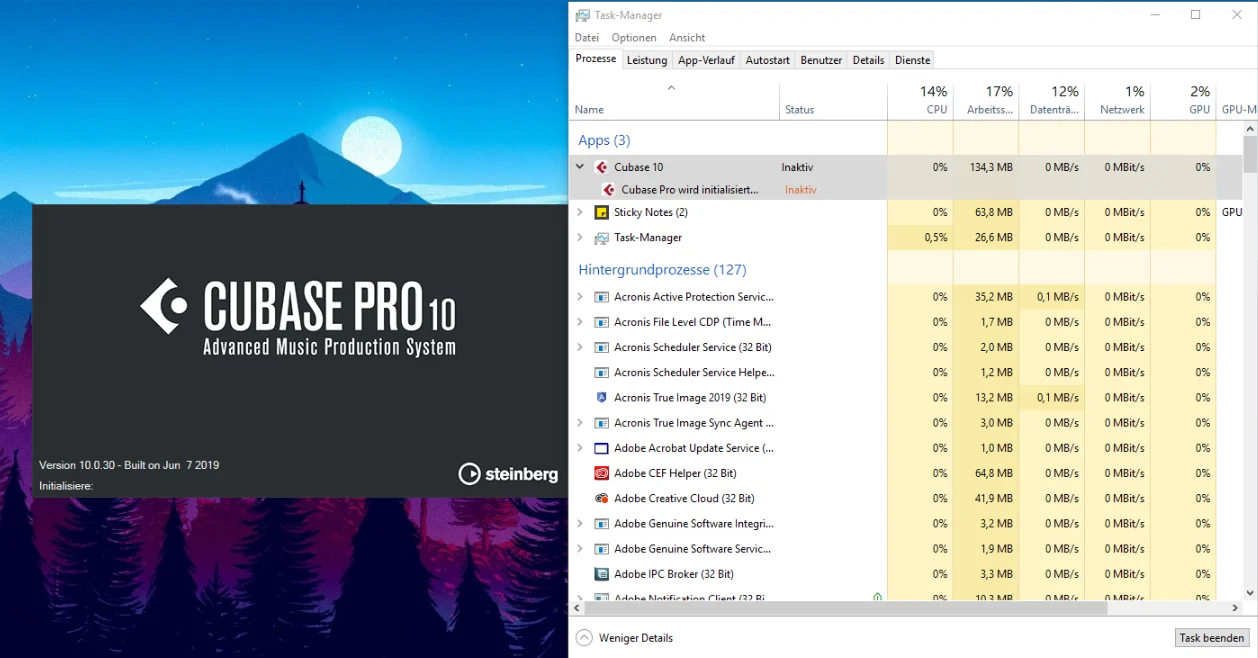The height and width of the screenshot is (658, 1258).
Task: Switch to the Benutzer tab
Action: [821, 60]
